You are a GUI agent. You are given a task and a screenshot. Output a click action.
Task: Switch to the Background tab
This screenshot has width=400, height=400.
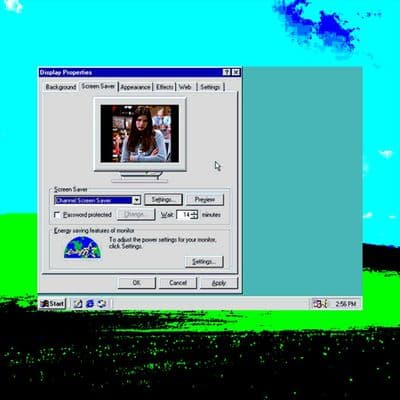point(61,87)
